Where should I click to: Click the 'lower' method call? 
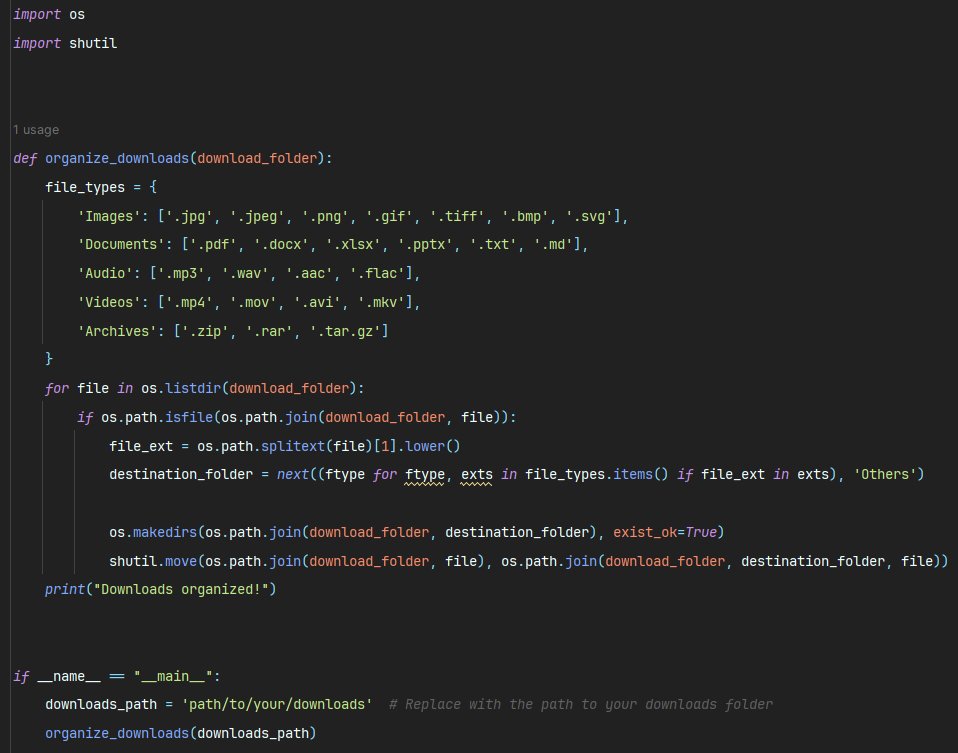[x=426, y=446]
